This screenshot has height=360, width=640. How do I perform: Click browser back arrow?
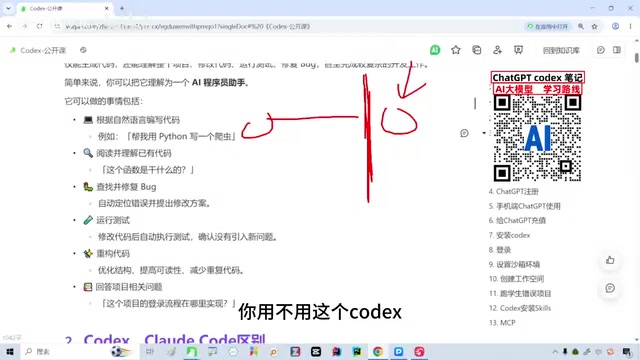click(9, 26)
